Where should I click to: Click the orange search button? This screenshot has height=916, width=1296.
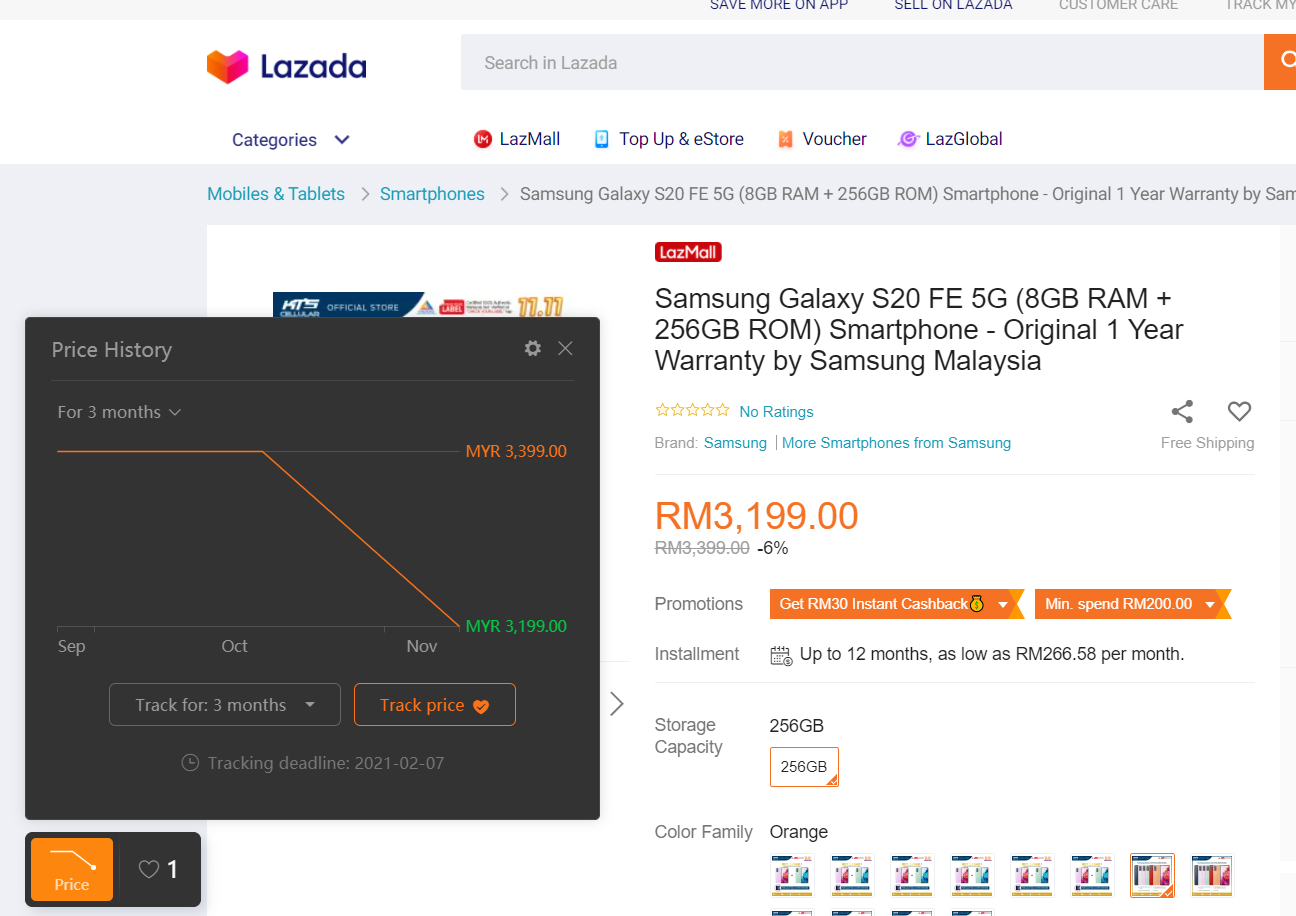[x=1280, y=62]
